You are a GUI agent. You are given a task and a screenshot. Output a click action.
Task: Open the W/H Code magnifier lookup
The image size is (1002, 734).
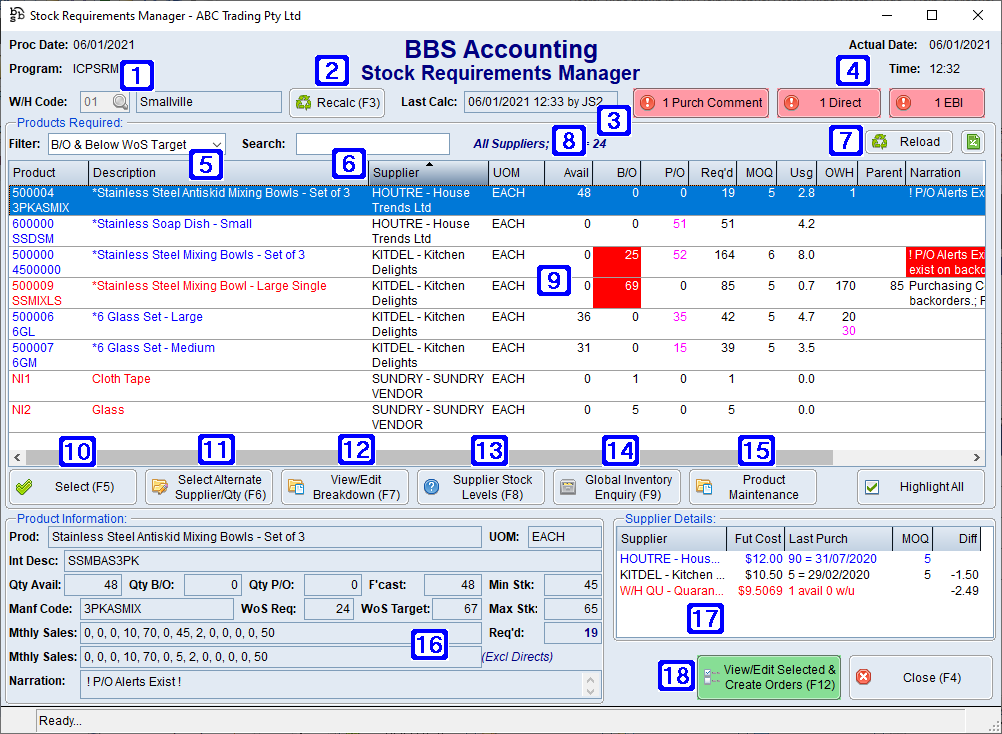point(119,101)
